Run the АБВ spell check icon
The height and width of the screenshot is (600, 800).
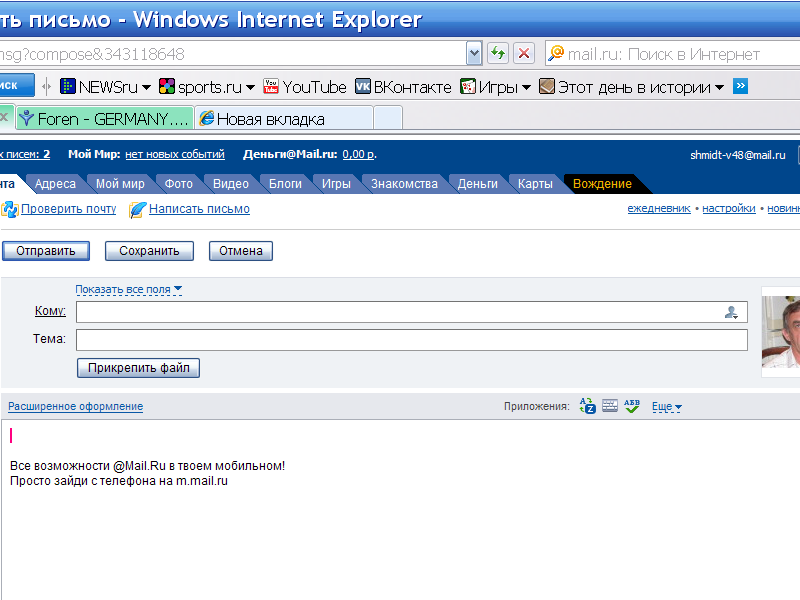pyautogui.click(x=632, y=406)
